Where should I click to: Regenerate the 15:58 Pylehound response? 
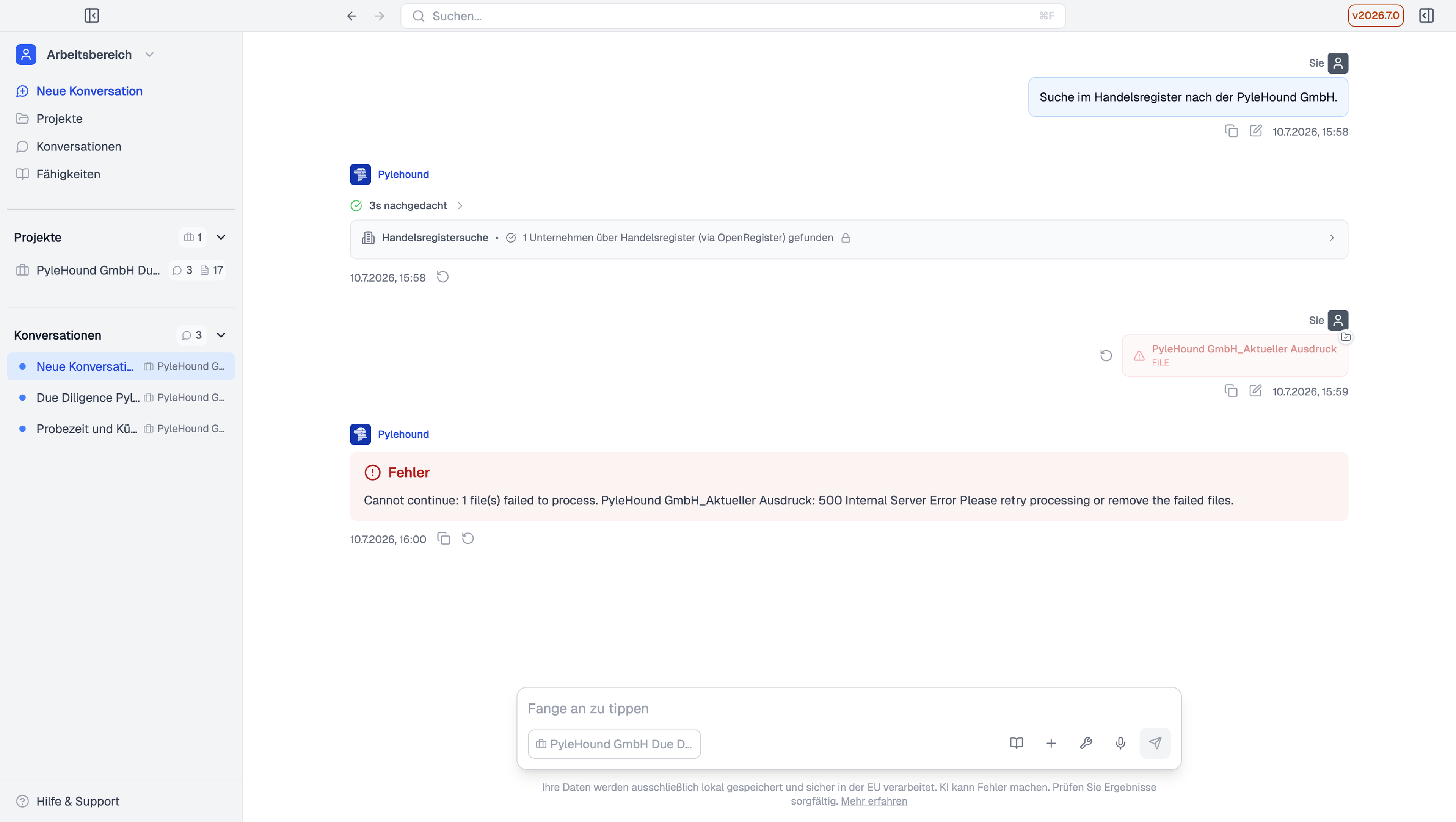442,277
